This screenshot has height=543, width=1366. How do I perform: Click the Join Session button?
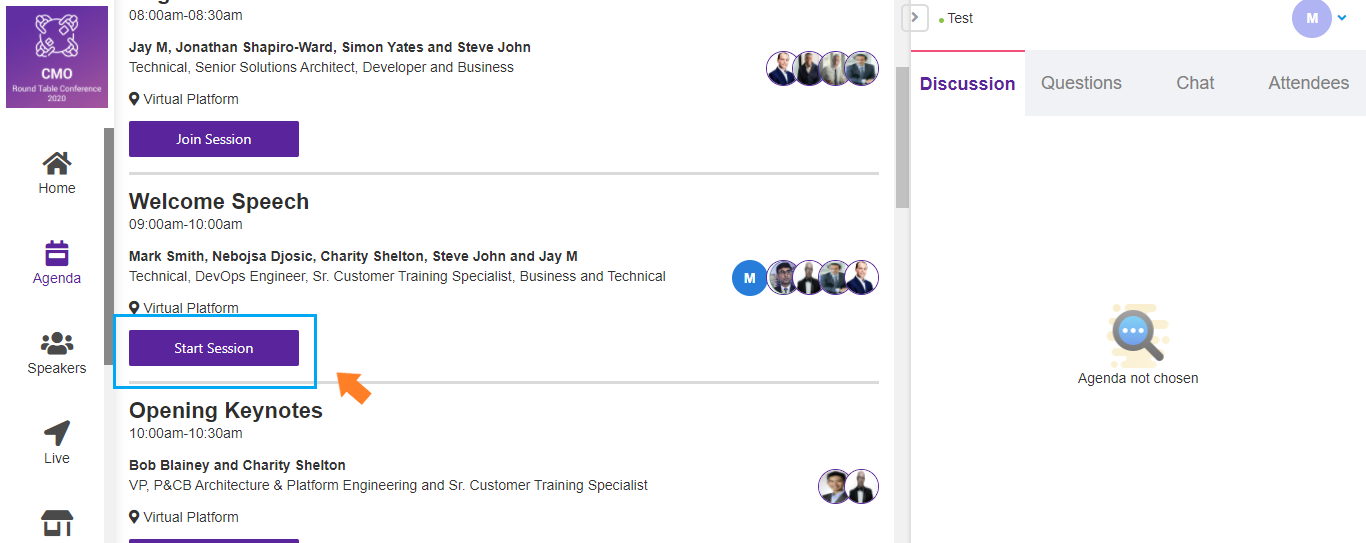point(214,139)
